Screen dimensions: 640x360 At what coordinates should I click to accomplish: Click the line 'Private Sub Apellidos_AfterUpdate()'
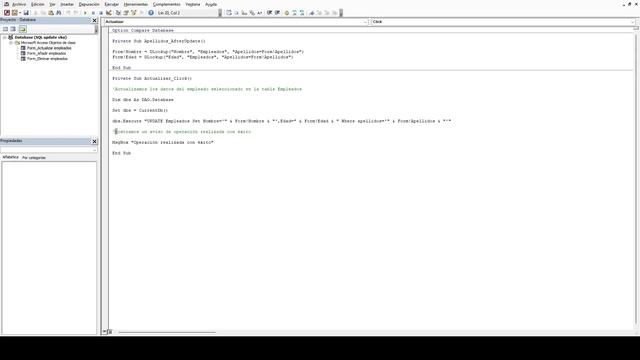[x=159, y=41]
